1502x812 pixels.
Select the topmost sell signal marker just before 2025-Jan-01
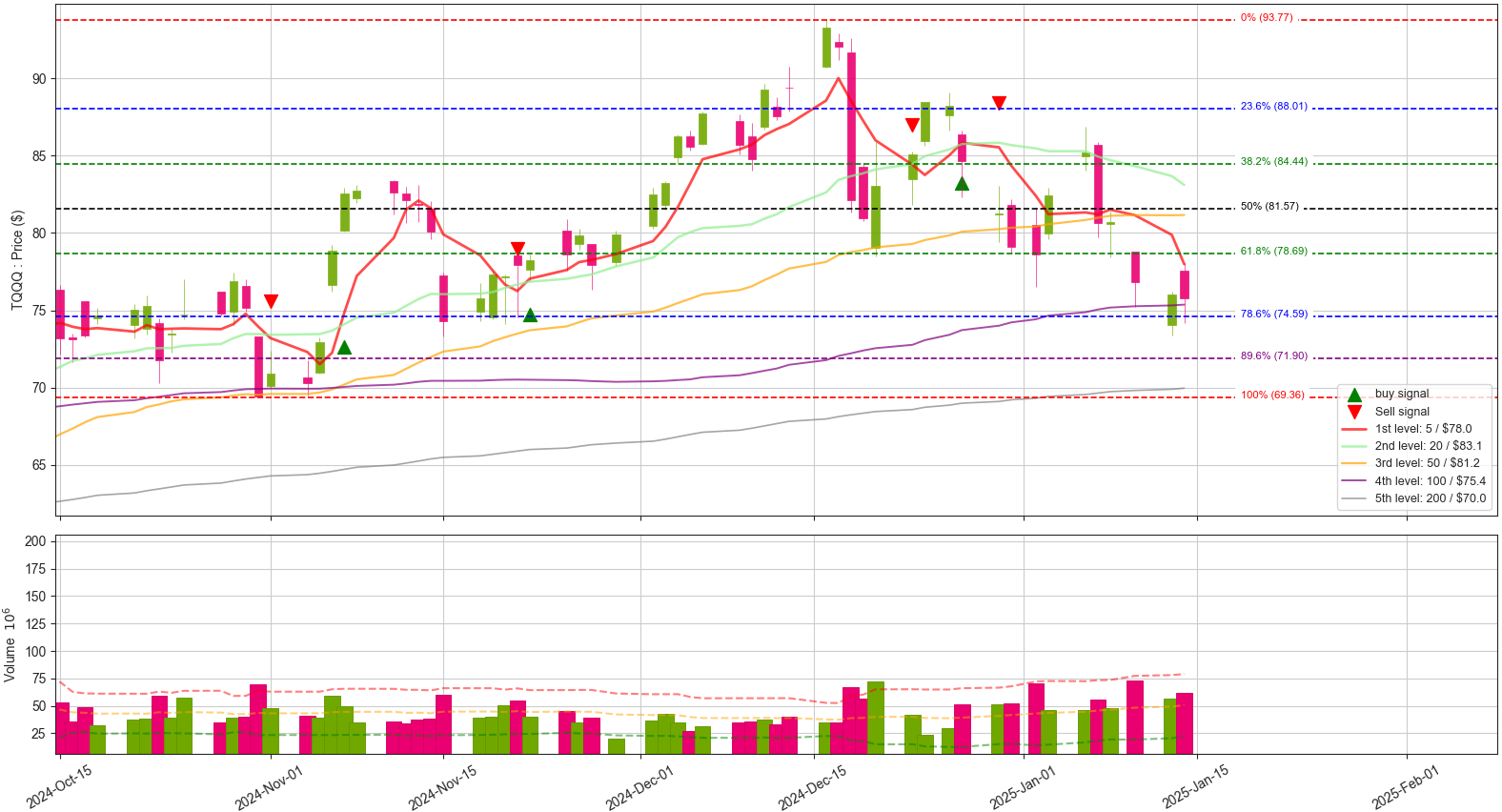[x=999, y=102]
